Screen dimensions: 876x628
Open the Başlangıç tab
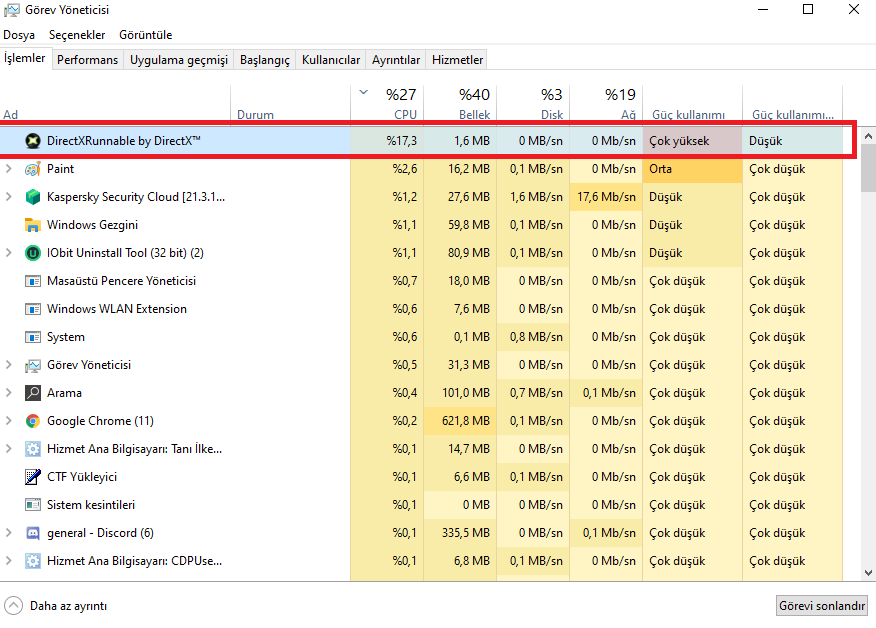click(x=264, y=60)
